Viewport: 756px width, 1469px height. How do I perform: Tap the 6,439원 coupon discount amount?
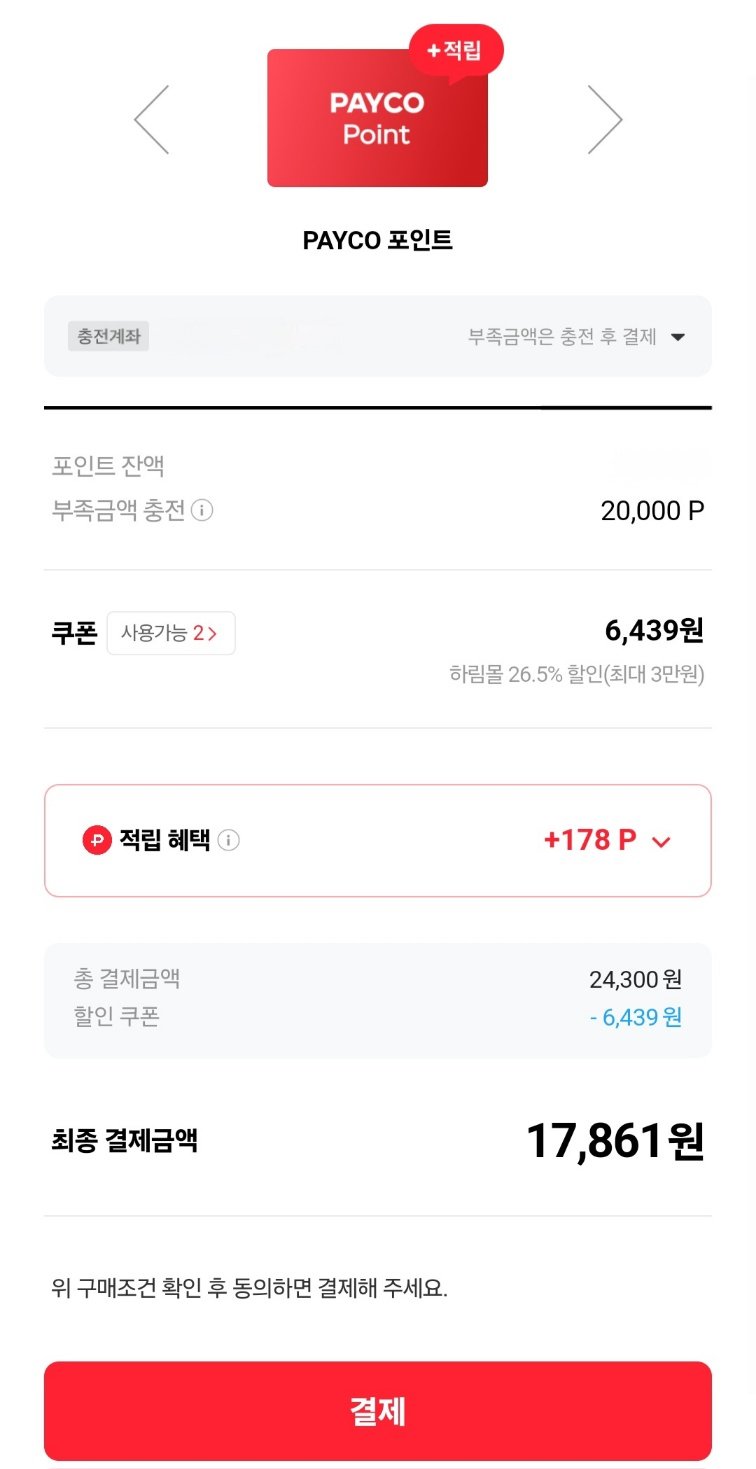654,630
